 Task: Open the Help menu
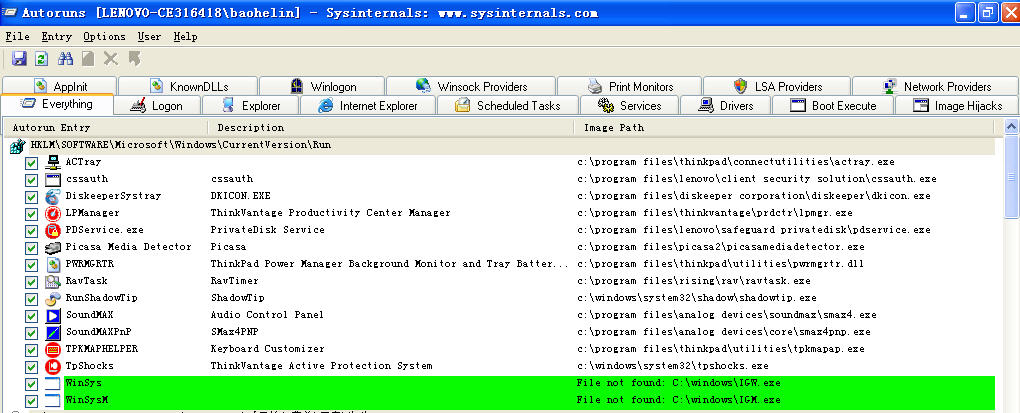click(x=185, y=36)
